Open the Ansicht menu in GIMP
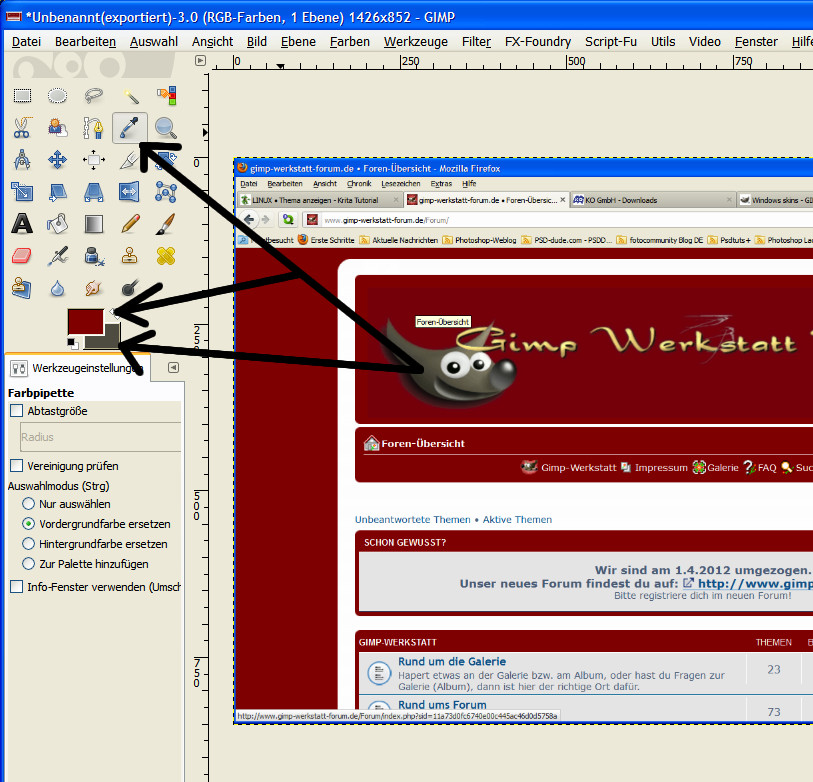The height and width of the screenshot is (782, 813). click(x=212, y=41)
